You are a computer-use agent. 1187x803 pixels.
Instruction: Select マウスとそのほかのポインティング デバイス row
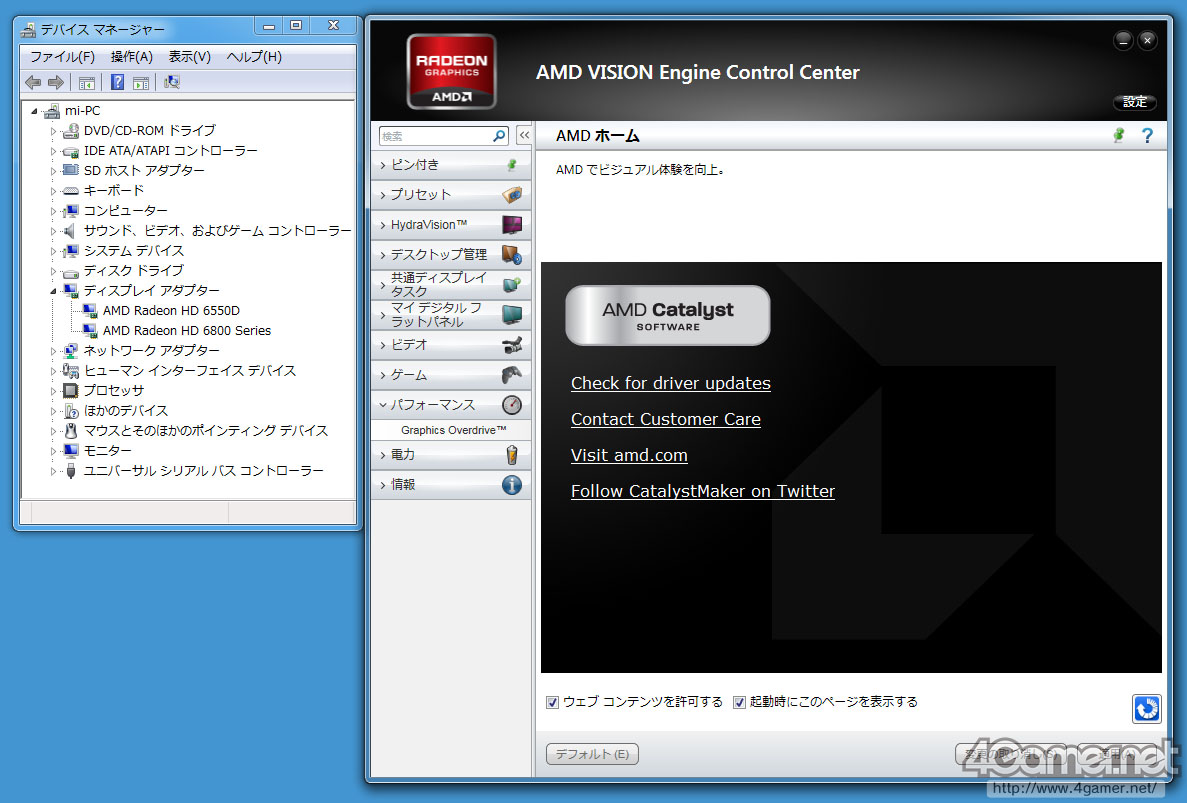pos(205,431)
